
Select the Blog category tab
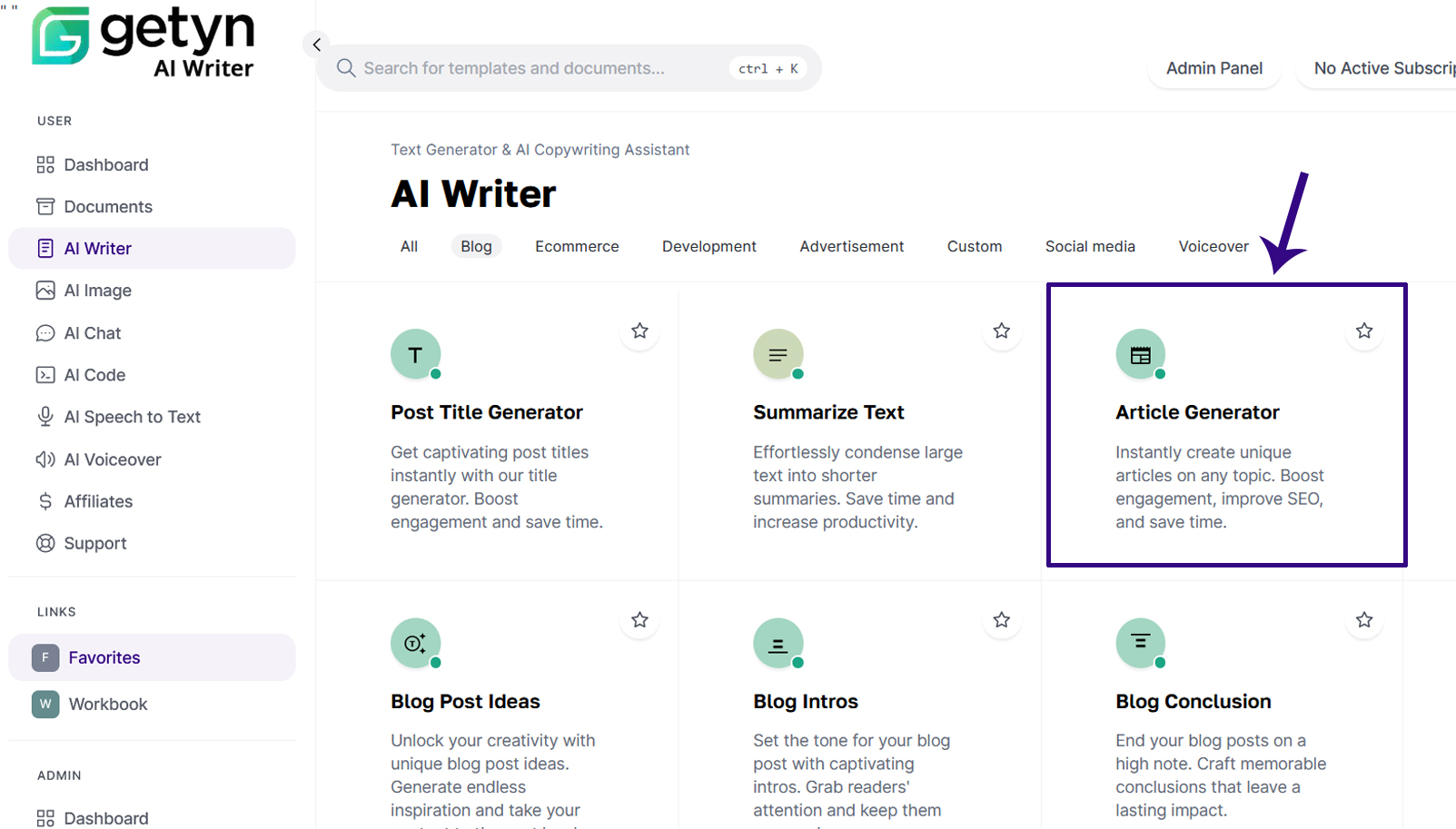[476, 246]
